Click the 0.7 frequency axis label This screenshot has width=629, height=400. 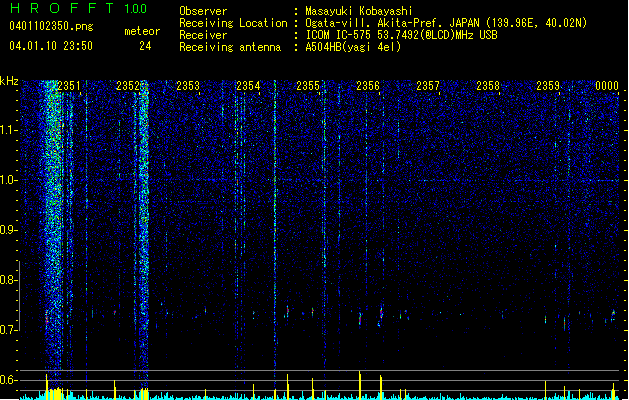8,330
